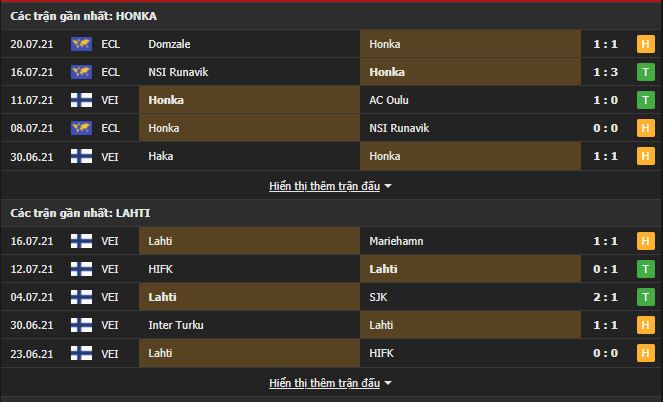Screen dimensions: 663x402
Task: Open the Mariehamn team link
Action: click(x=396, y=241)
